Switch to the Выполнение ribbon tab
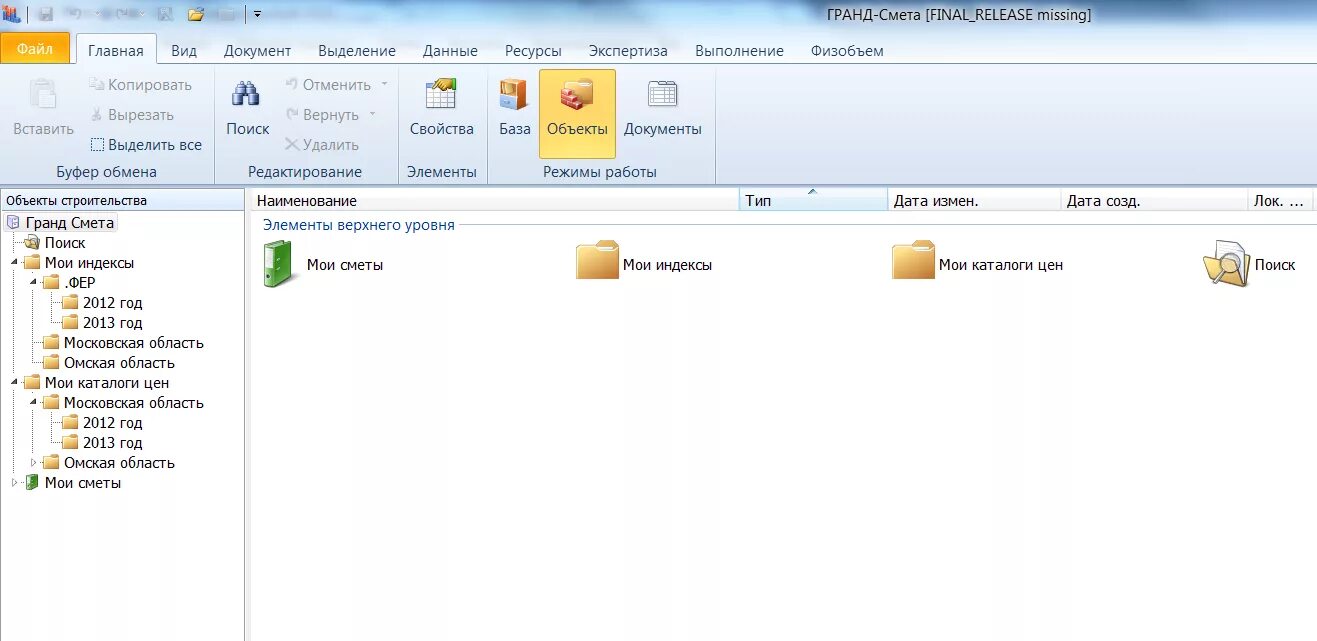 pos(739,50)
